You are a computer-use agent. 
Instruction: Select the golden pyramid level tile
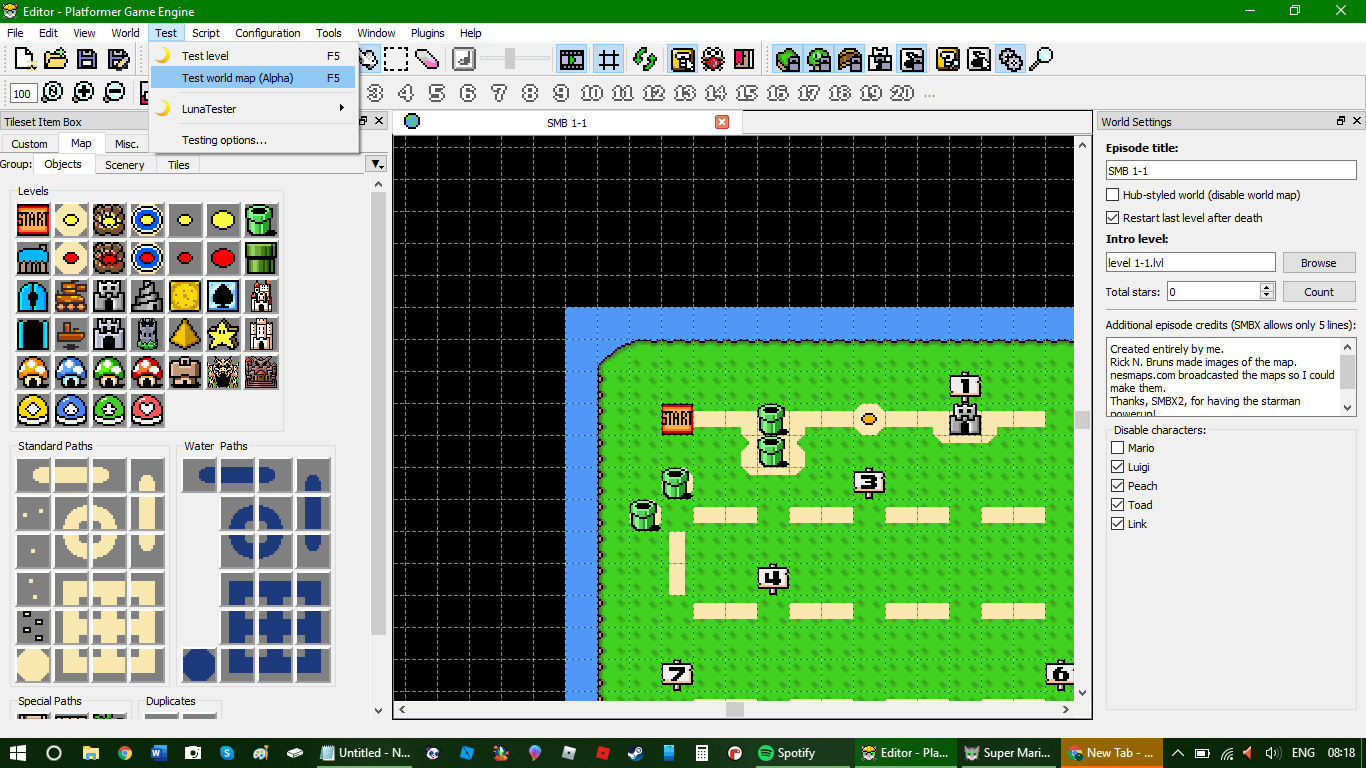[x=185, y=334]
